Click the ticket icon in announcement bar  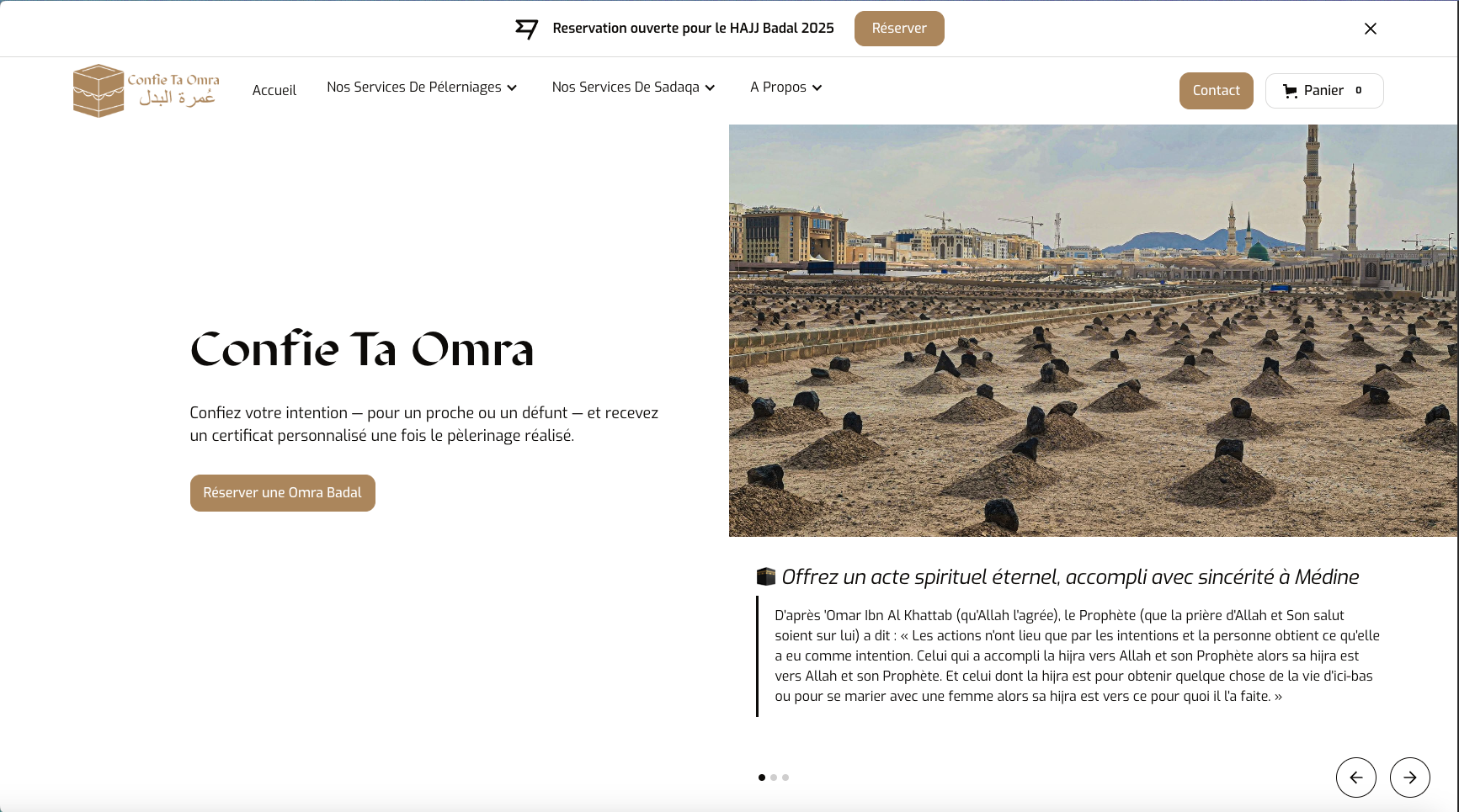pos(526,29)
